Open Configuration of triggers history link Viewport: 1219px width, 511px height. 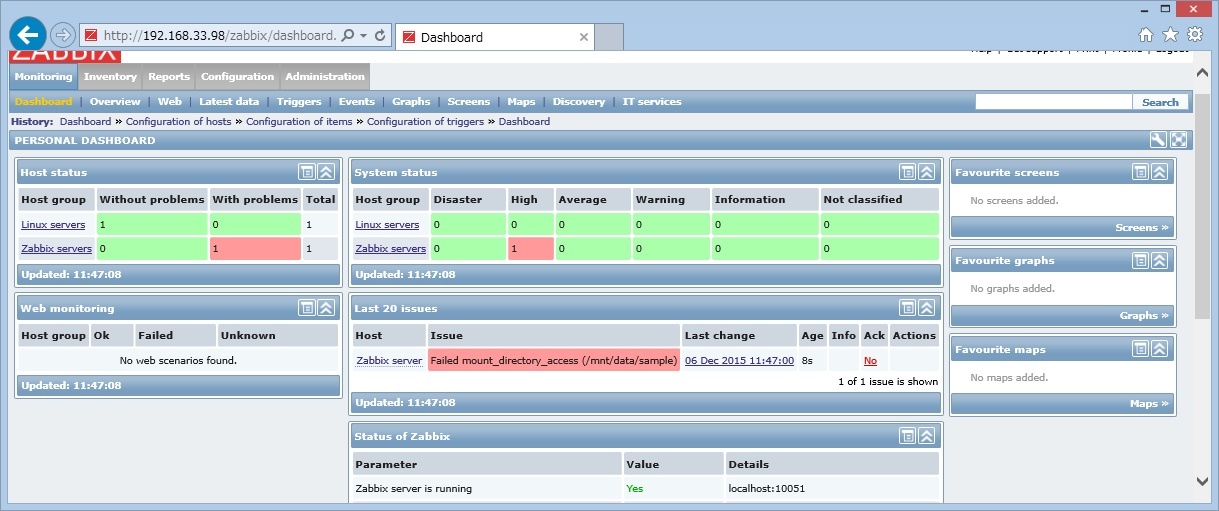coord(425,121)
